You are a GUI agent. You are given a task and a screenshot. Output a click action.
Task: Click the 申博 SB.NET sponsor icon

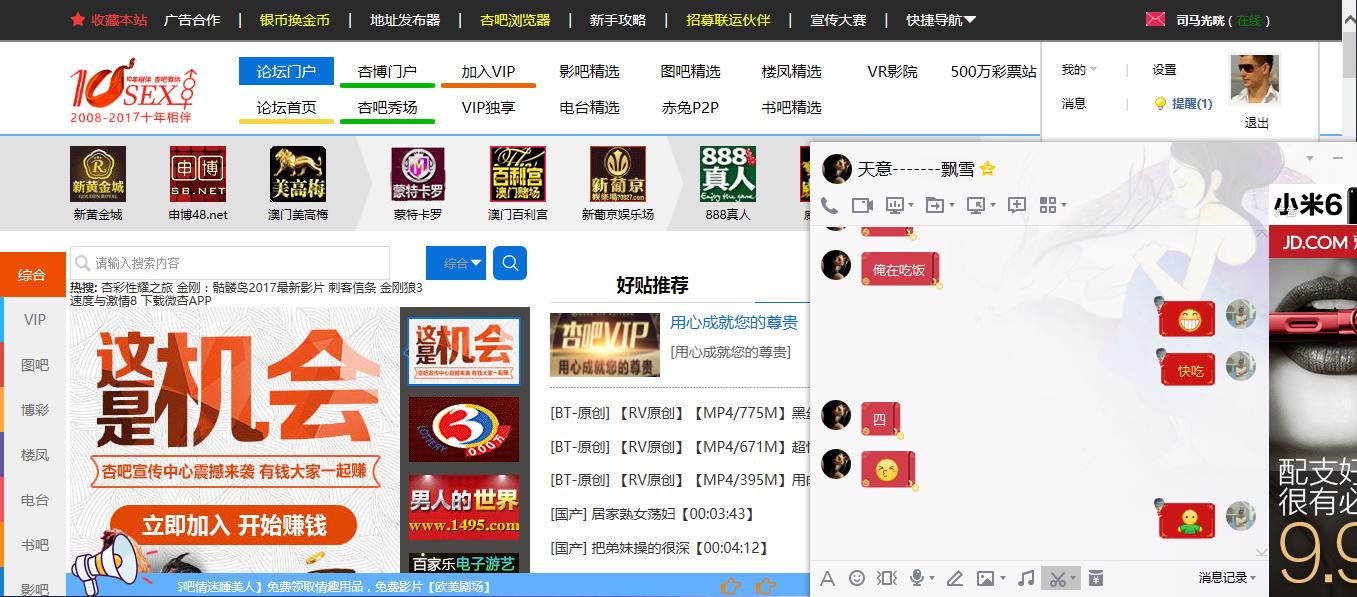point(198,174)
